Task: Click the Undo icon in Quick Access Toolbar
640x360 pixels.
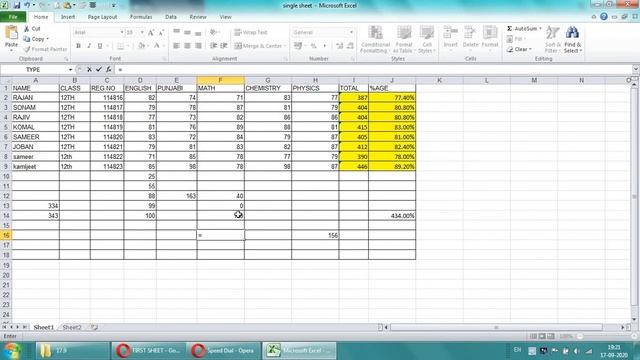Action: click(27, 5)
